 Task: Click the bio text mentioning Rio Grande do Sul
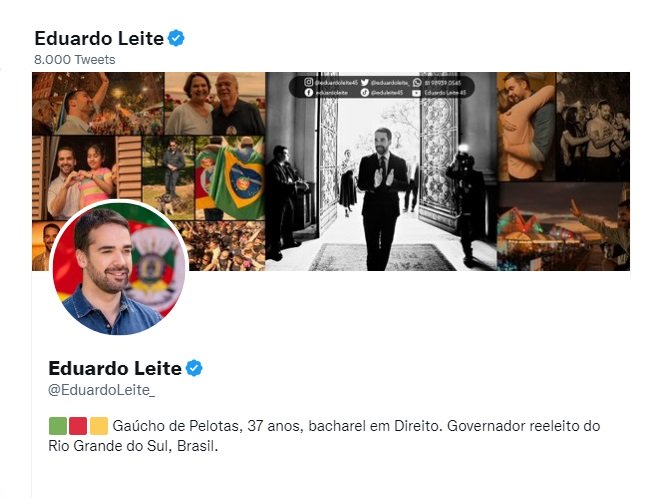coord(324,436)
